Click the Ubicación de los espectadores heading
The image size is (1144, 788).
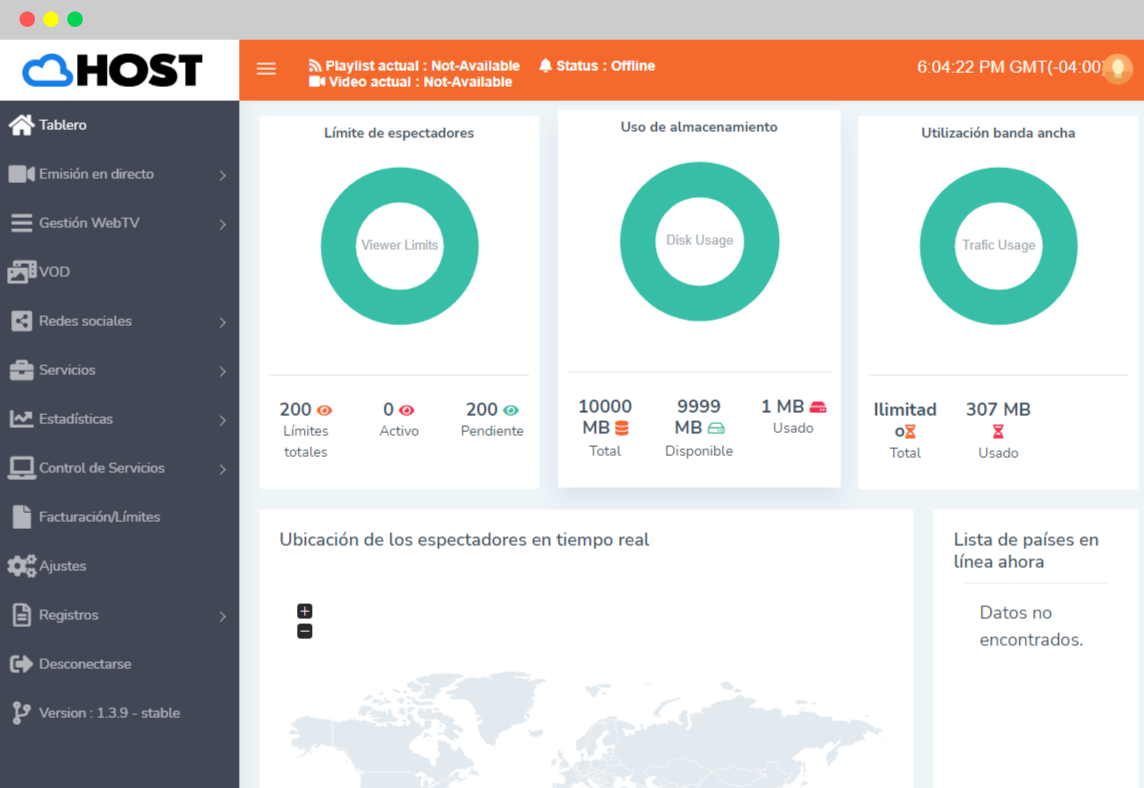(x=464, y=540)
